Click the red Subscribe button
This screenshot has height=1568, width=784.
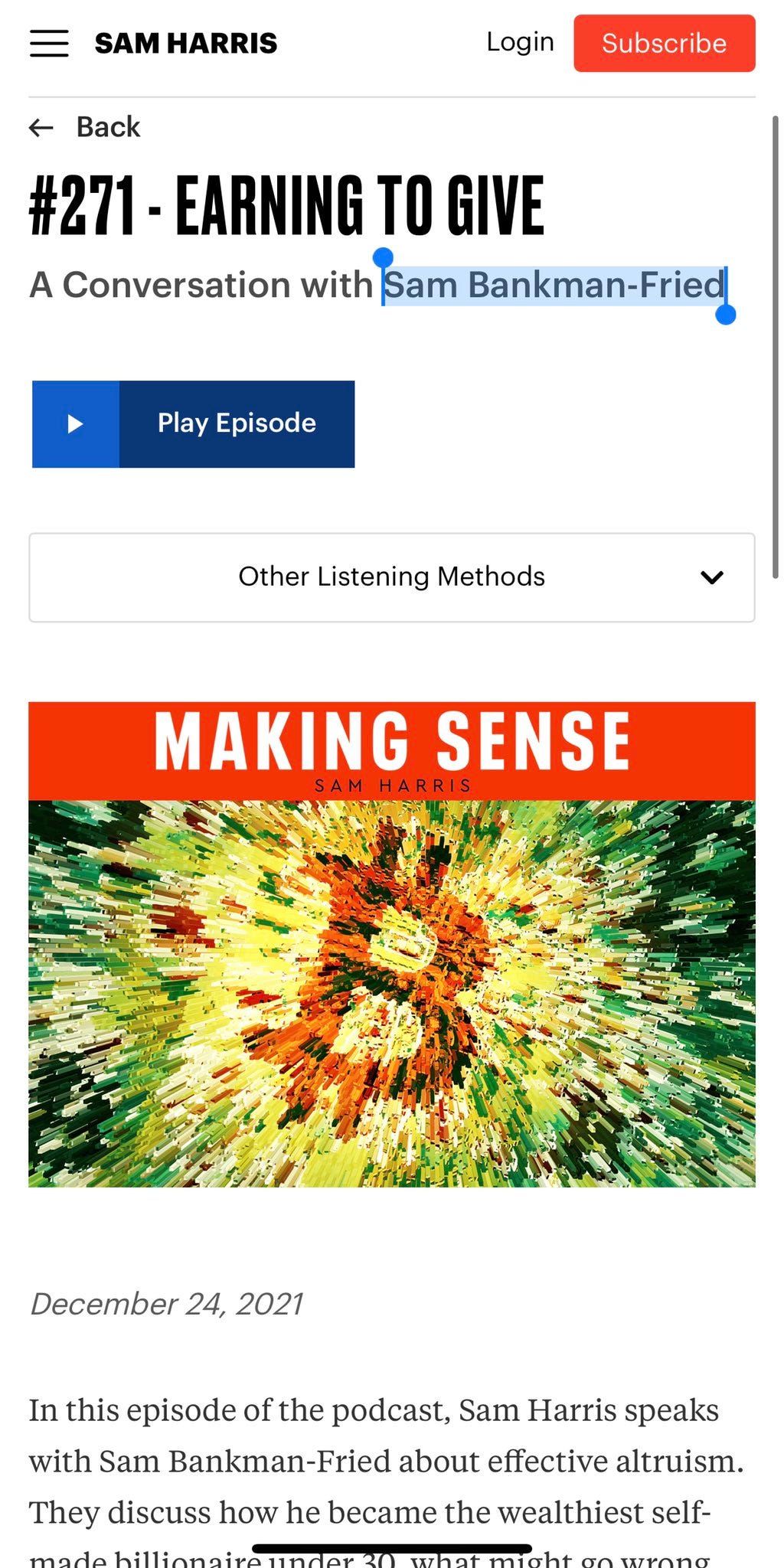(x=665, y=43)
